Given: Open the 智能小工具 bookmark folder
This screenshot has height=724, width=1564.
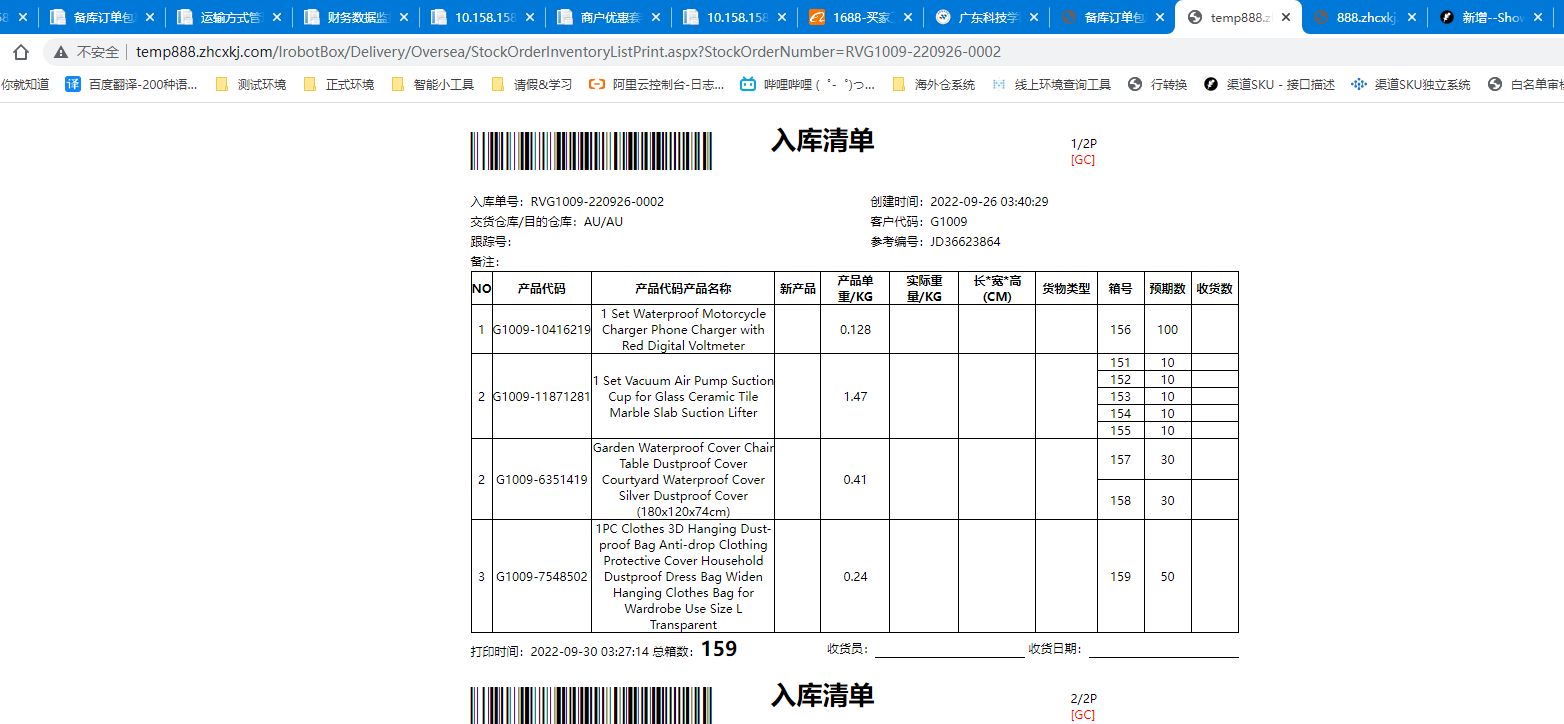Looking at the screenshot, I should [x=433, y=84].
